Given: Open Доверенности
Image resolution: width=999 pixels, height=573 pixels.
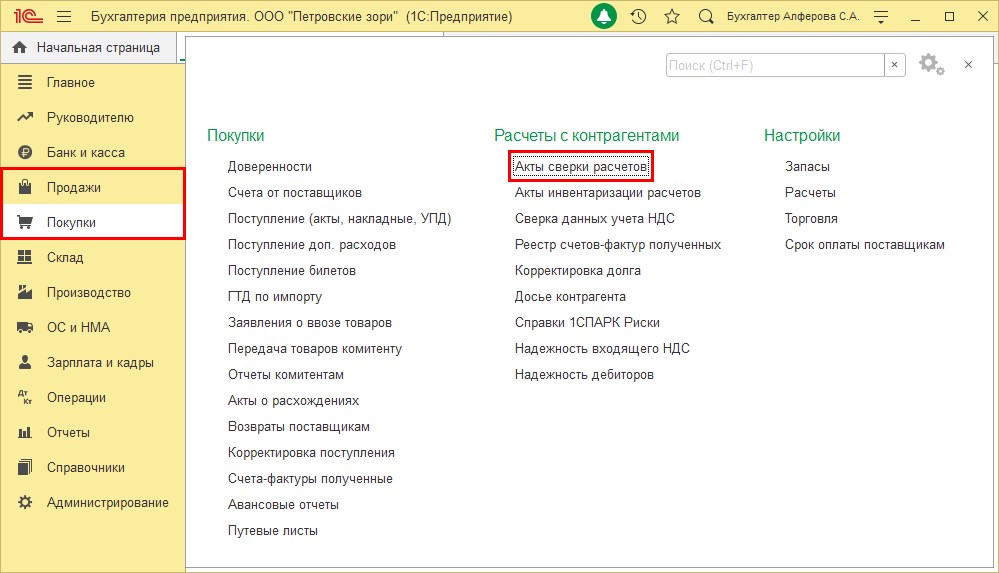Looking at the screenshot, I should click(270, 166).
